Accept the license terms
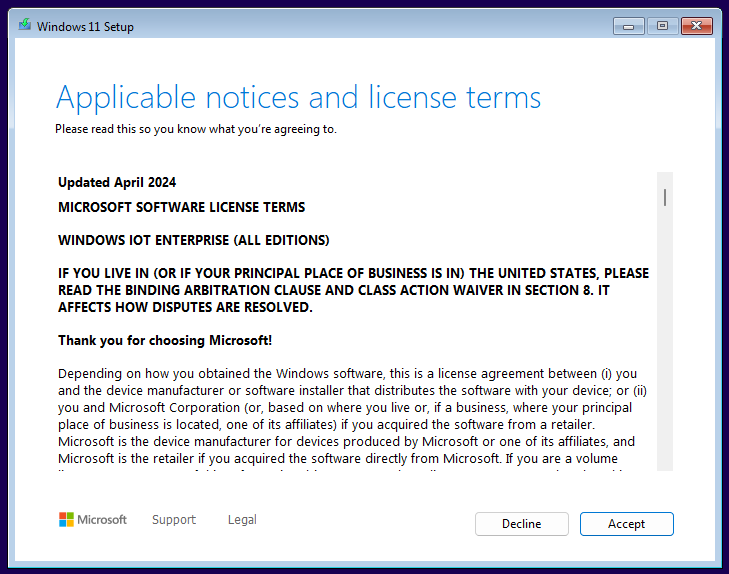The image size is (729, 574). (626, 524)
